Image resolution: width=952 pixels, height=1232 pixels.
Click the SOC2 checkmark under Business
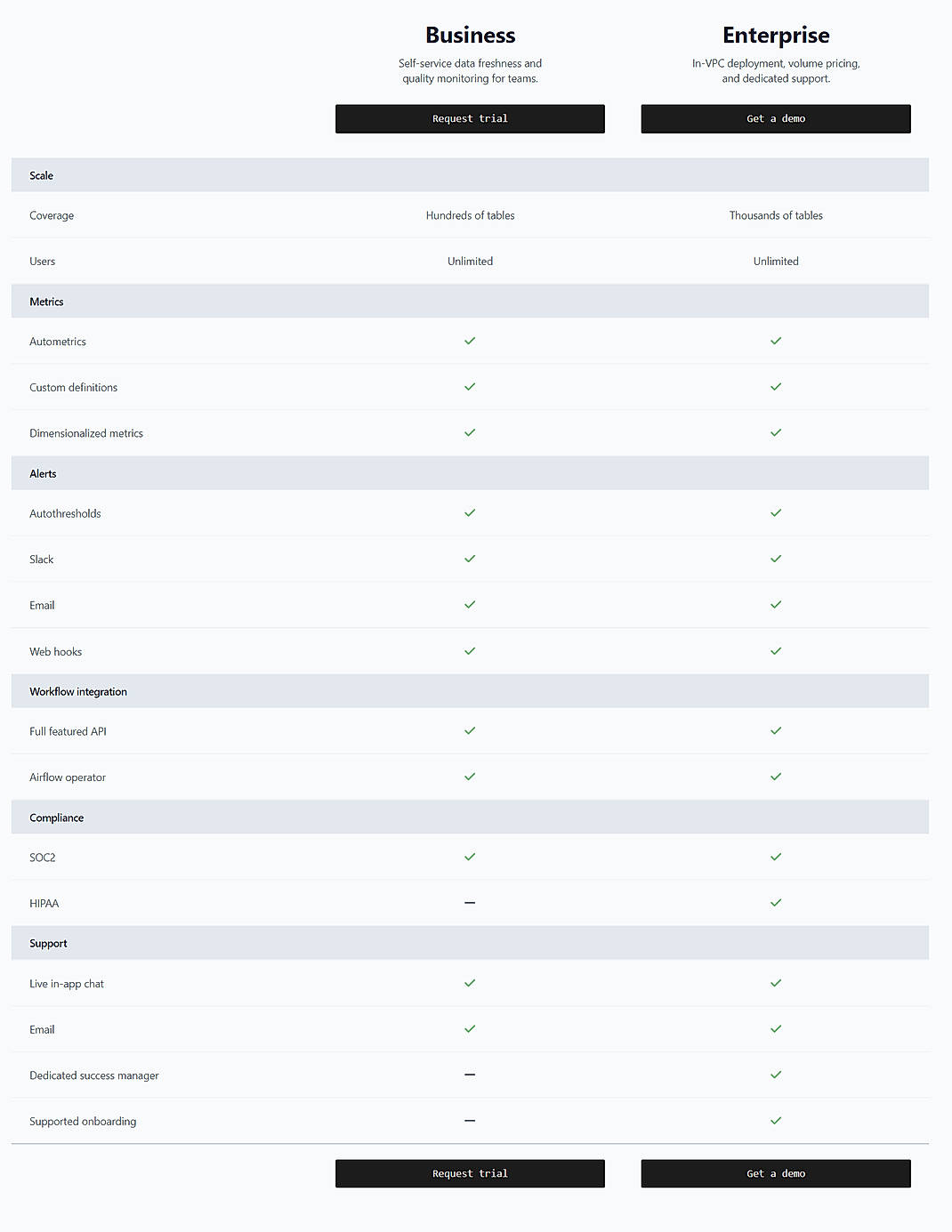click(x=470, y=857)
